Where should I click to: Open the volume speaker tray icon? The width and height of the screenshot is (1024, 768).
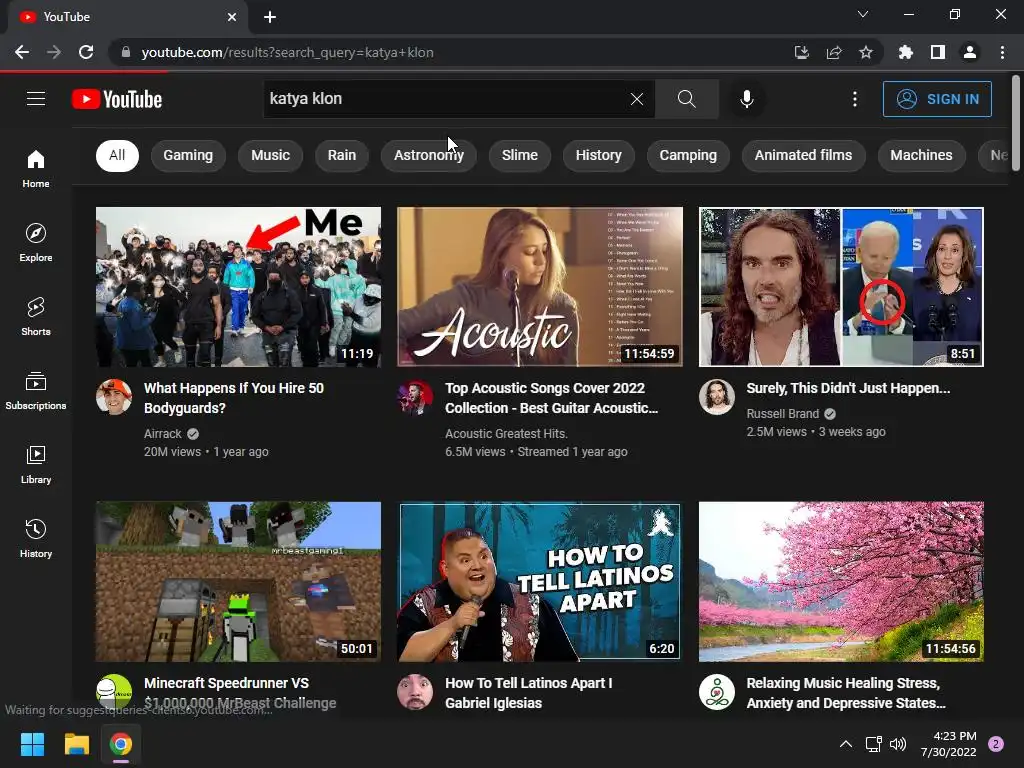point(898,744)
